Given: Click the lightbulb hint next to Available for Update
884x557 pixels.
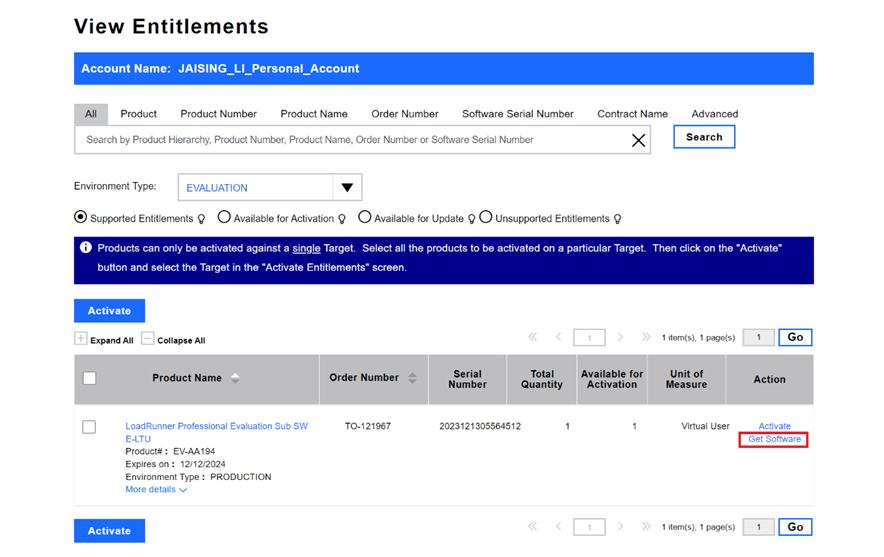Looking at the screenshot, I should [x=471, y=219].
